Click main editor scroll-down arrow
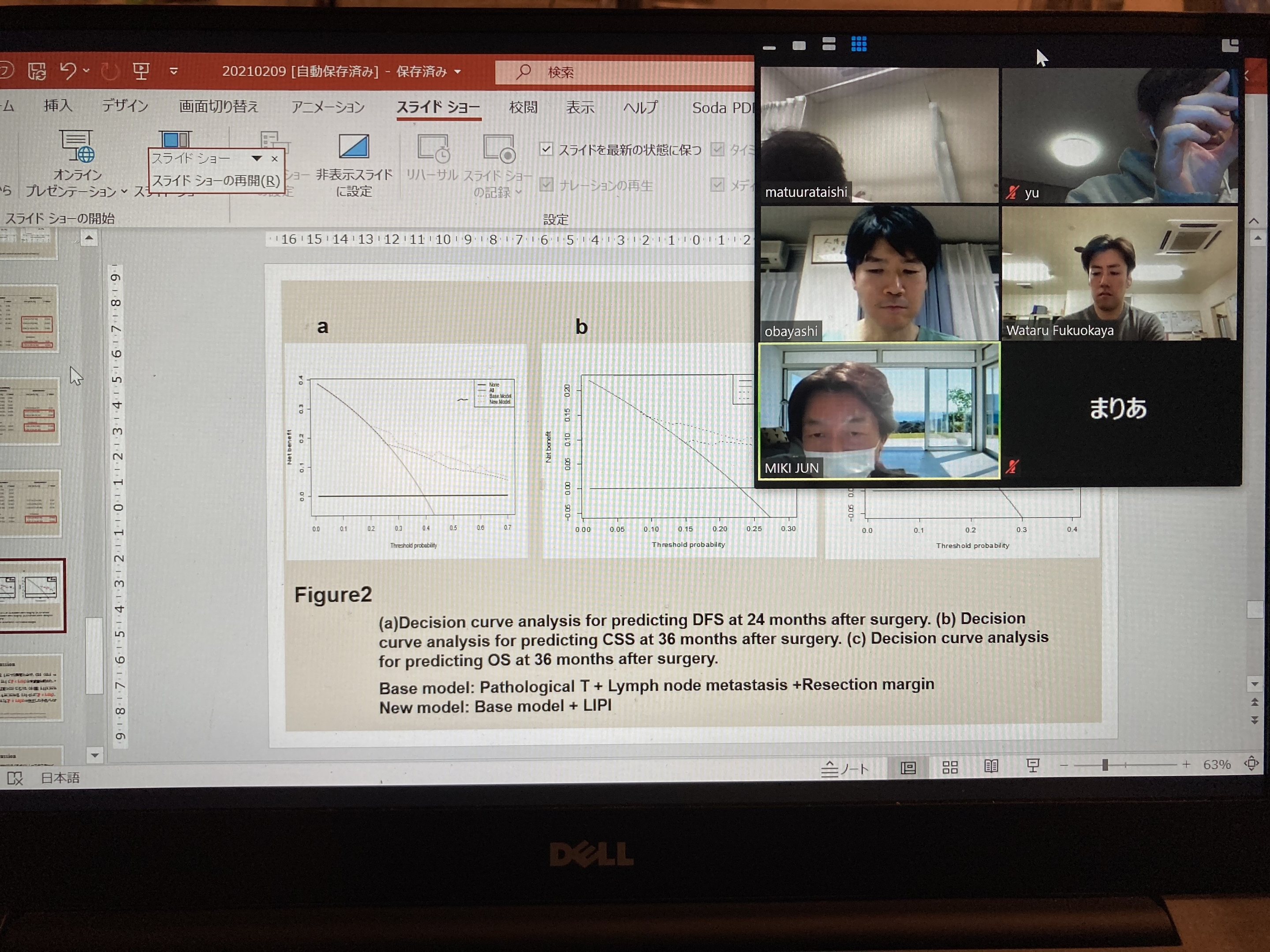The height and width of the screenshot is (952, 1270). pyautogui.click(x=1255, y=684)
